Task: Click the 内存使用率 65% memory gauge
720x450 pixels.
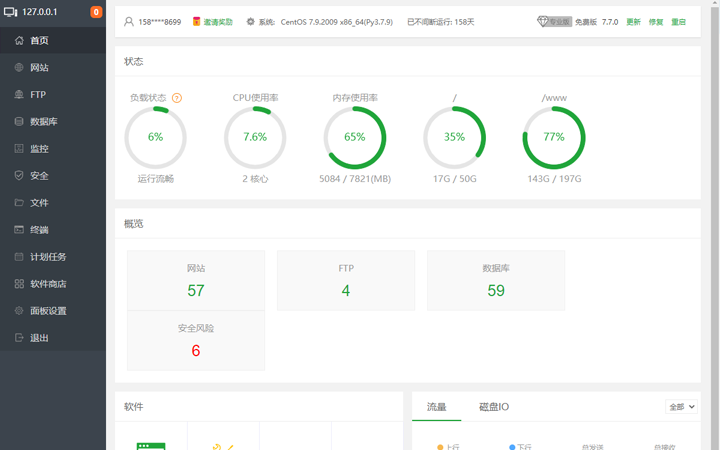Action: click(x=355, y=137)
